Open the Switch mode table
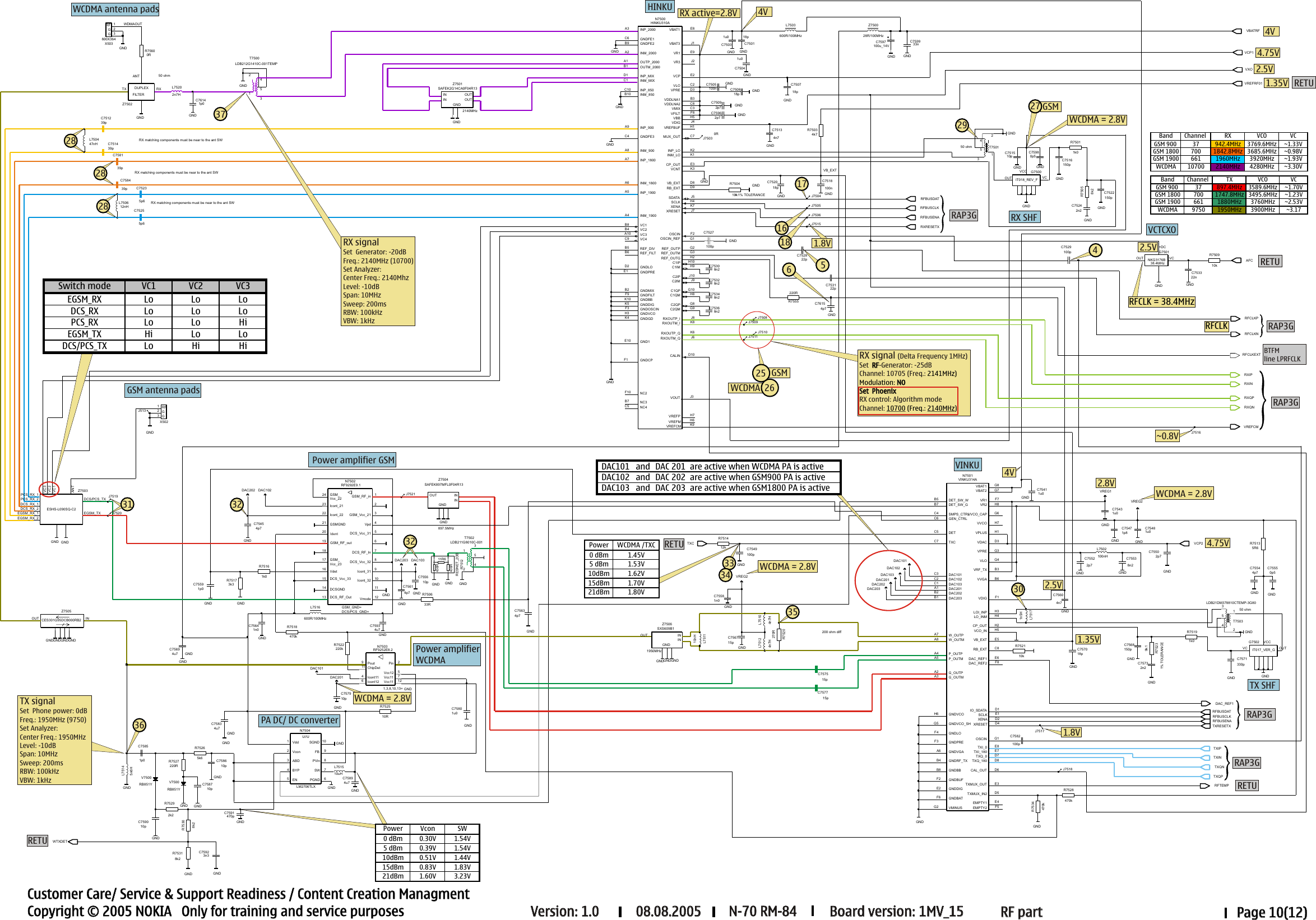Screen dimensions: 1316x920 [x=155, y=315]
